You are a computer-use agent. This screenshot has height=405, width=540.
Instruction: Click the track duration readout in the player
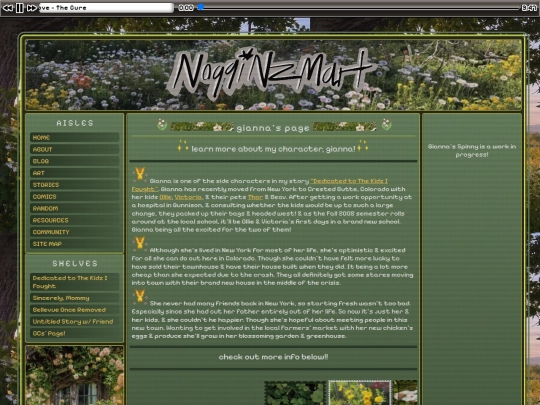point(529,8)
